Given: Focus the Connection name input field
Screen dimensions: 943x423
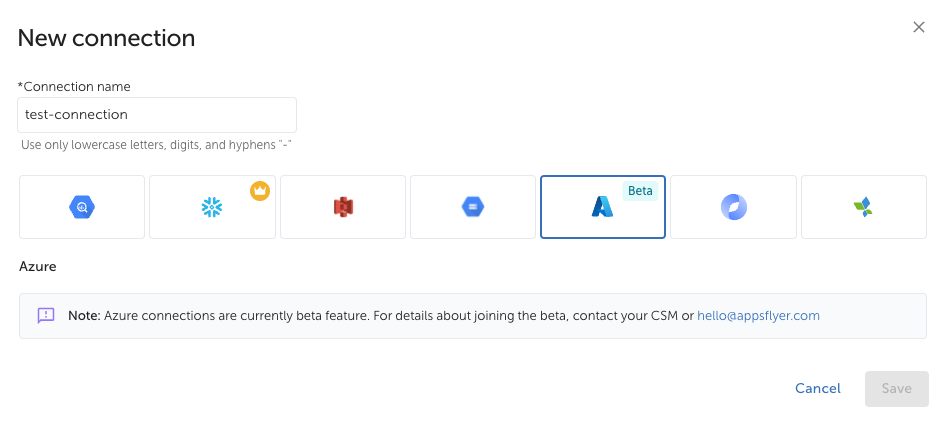Looking at the screenshot, I should pos(157,115).
